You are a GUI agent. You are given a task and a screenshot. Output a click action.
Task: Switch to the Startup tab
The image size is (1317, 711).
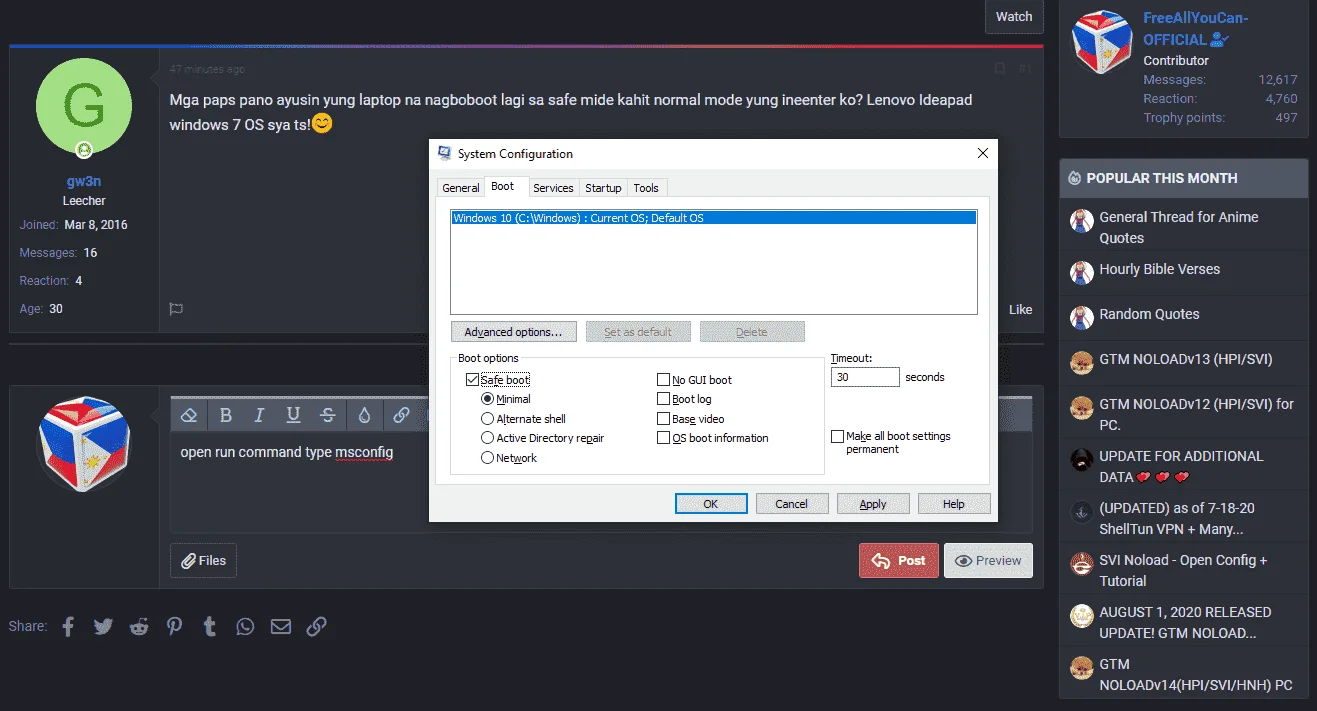pos(603,188)
